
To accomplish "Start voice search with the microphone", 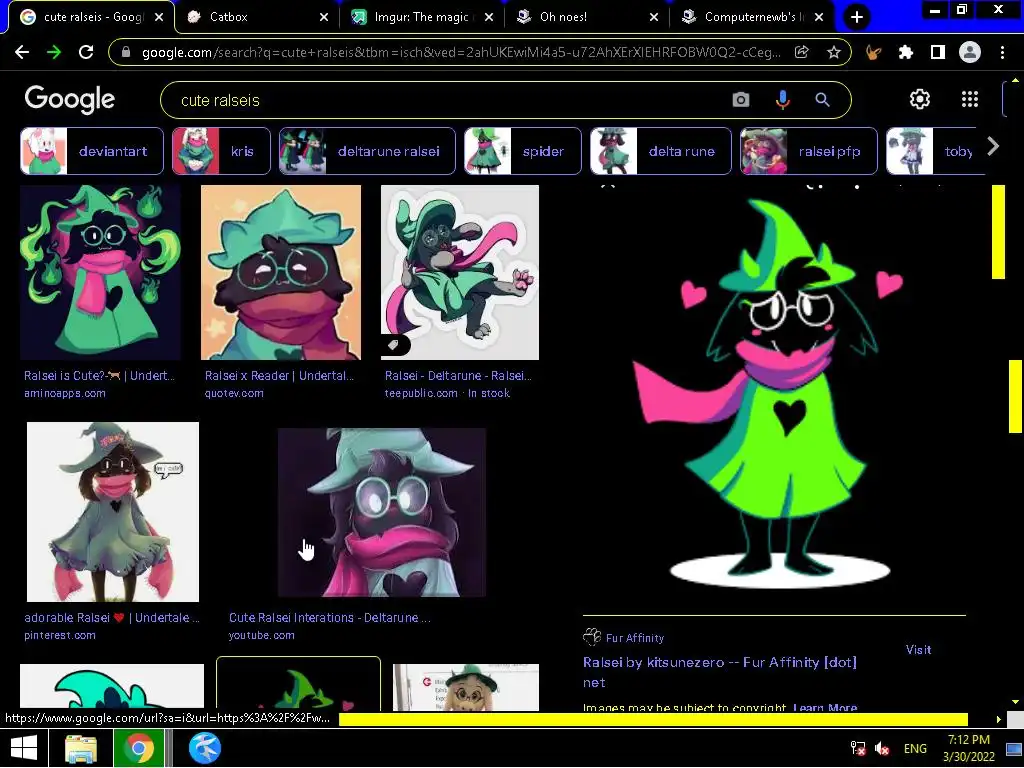I will [782, 100].
